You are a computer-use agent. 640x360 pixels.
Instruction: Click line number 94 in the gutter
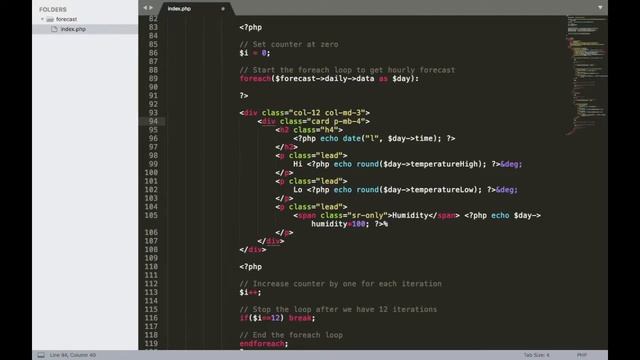coord(153,121)
